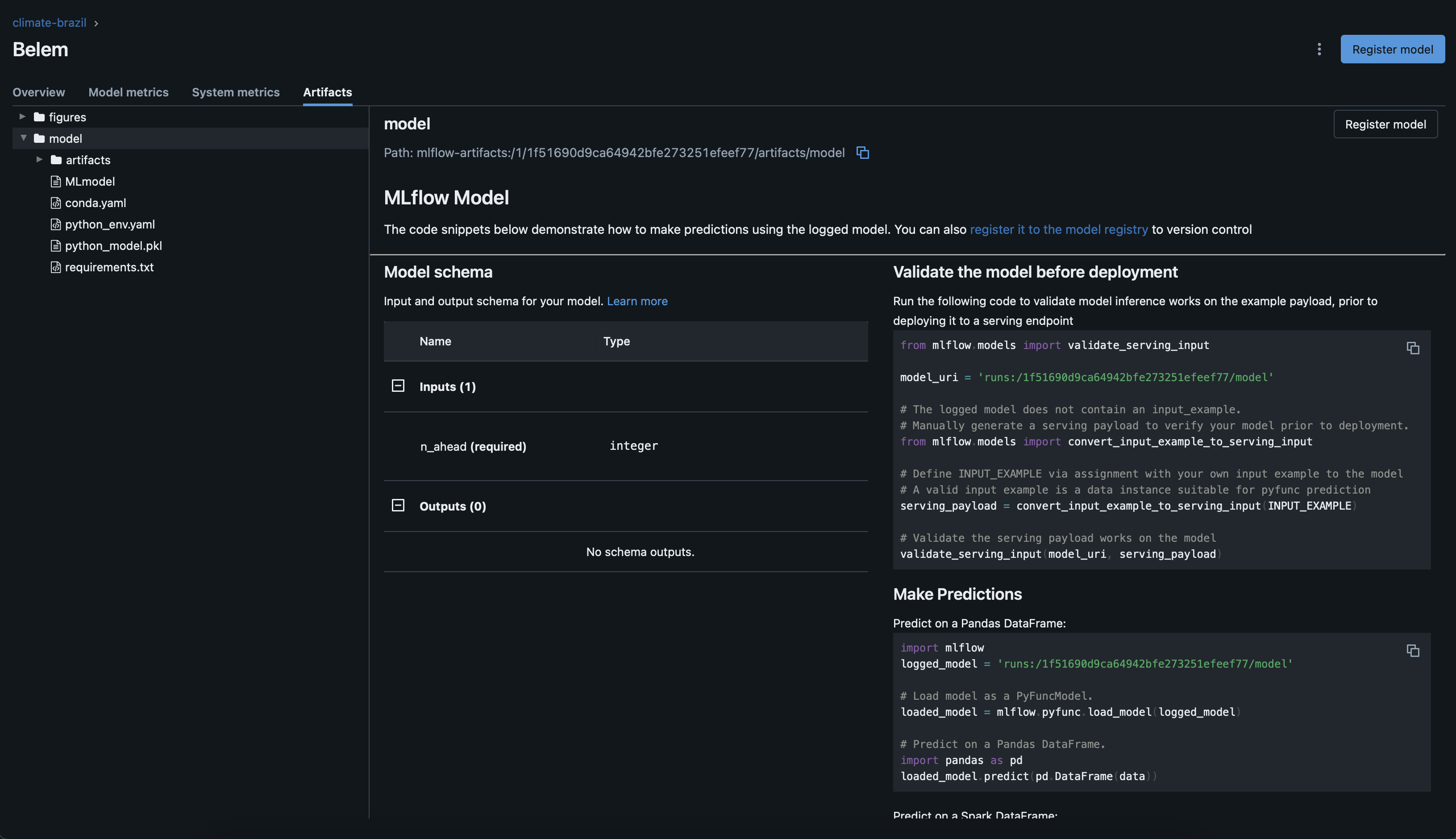Click the python_model.pkl file icon

[56, 245]
